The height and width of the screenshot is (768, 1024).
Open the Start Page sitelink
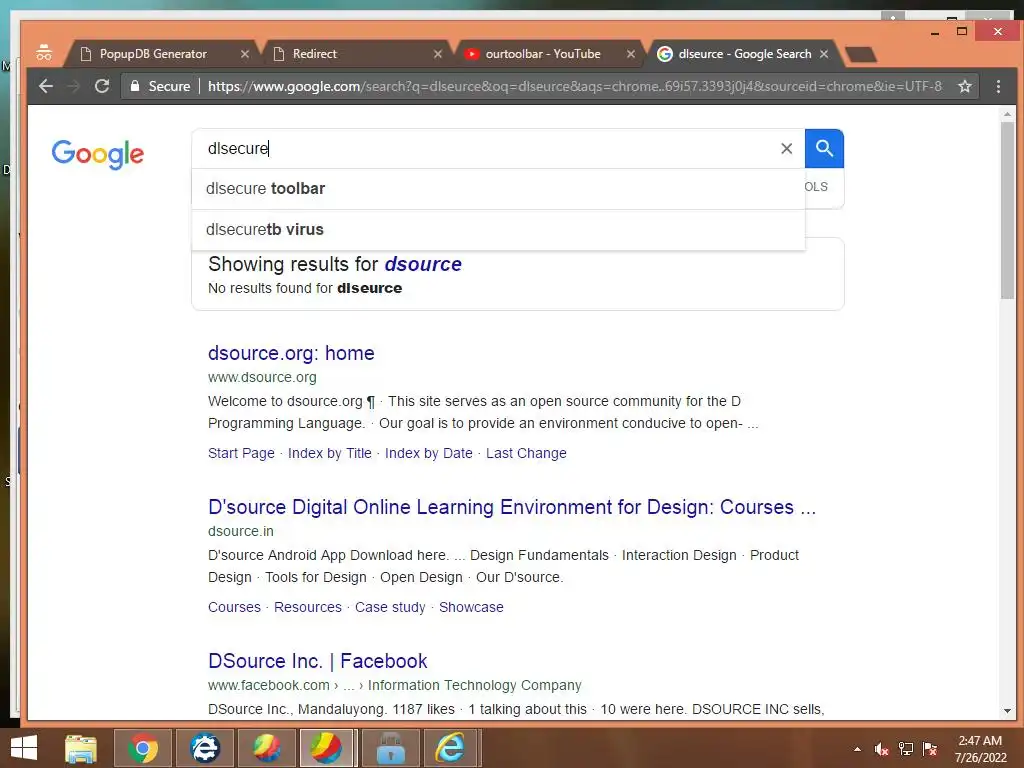coord(241,453)
